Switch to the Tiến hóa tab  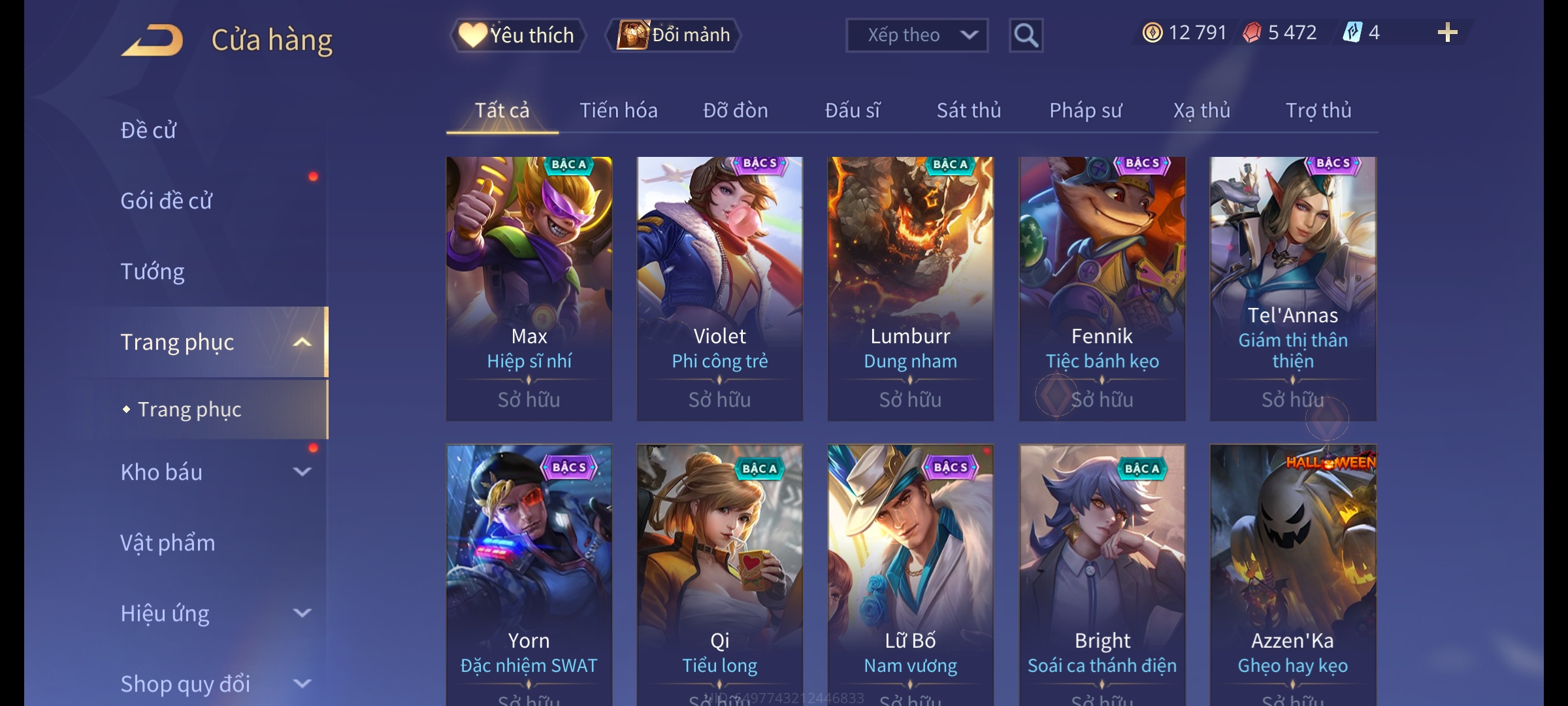[x=619, y=110]
